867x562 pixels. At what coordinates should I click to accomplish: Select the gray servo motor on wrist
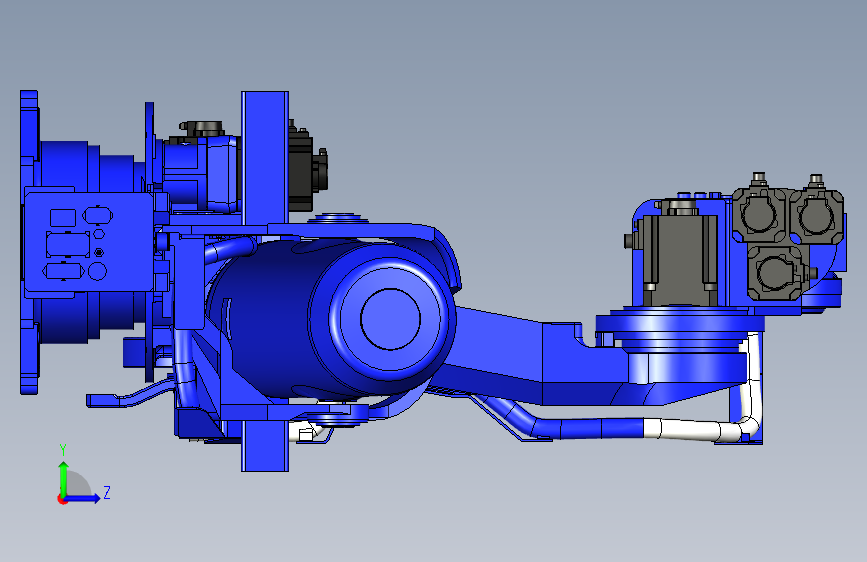pyautogui.click(x=680, y=260)
